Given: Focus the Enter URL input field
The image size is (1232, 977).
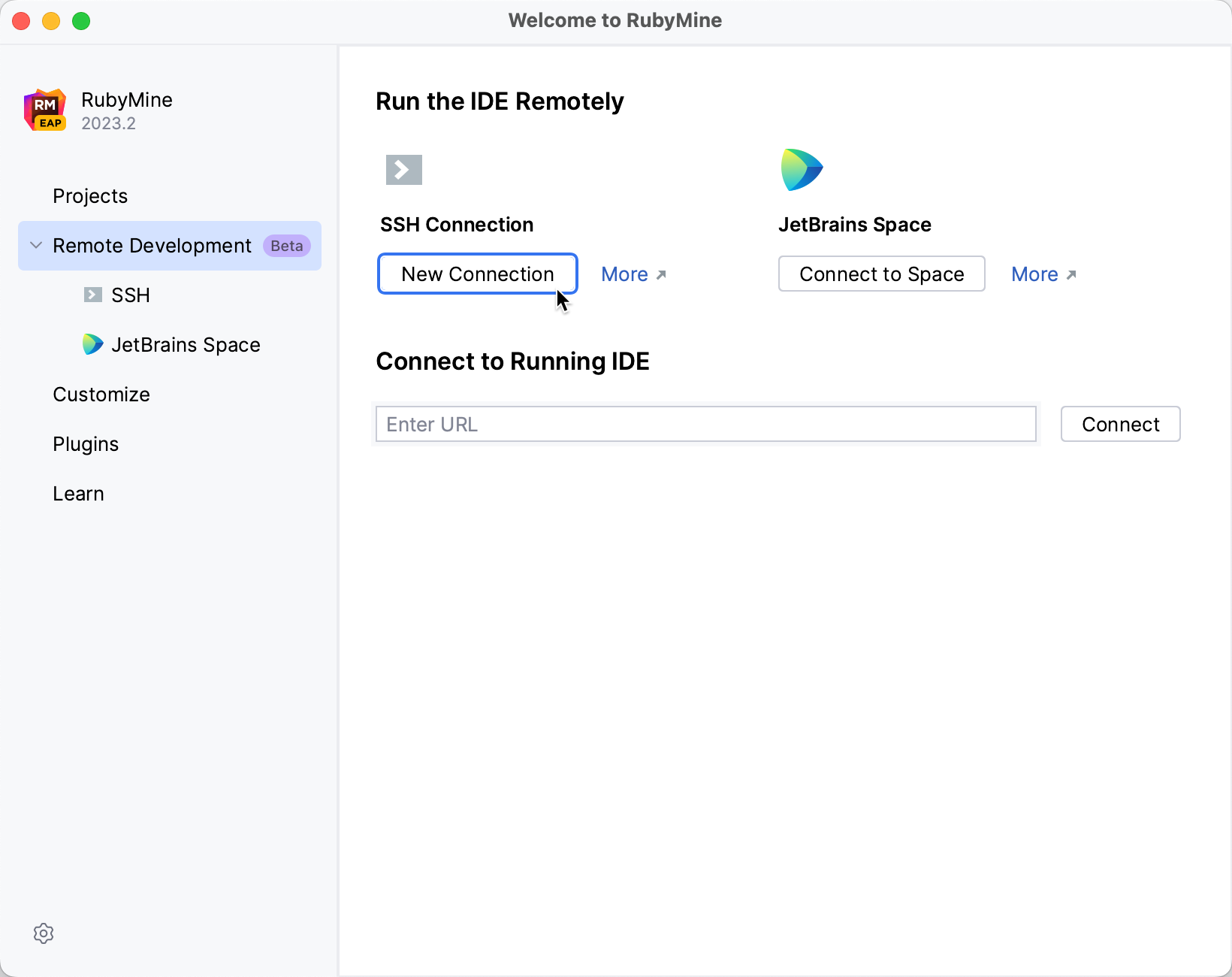Looking at the screenshot, I should pyautogui.click(x=705, y=425).
